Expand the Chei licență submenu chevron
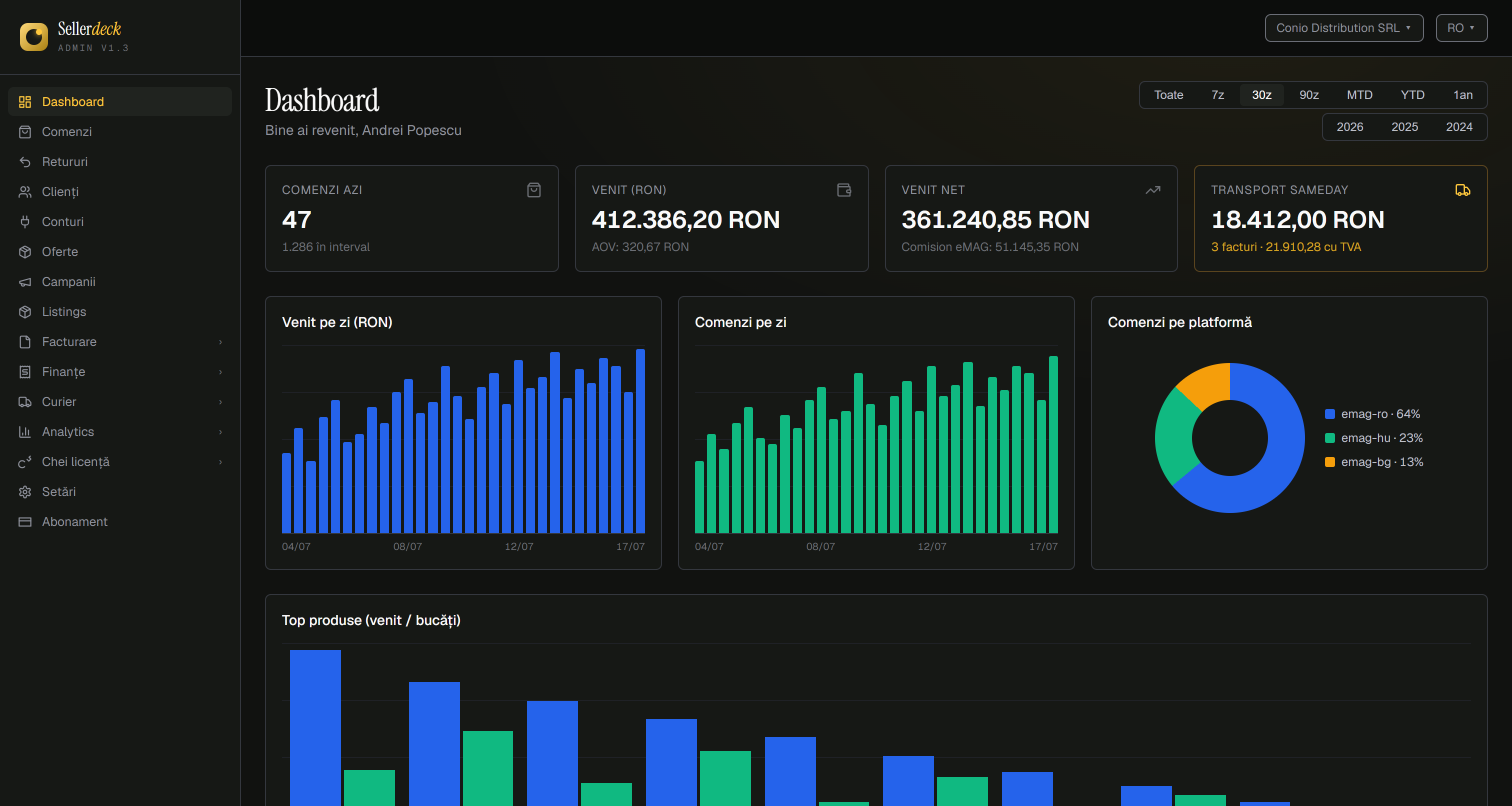This screenshot has width=1512, height=806. coord(220,462)
